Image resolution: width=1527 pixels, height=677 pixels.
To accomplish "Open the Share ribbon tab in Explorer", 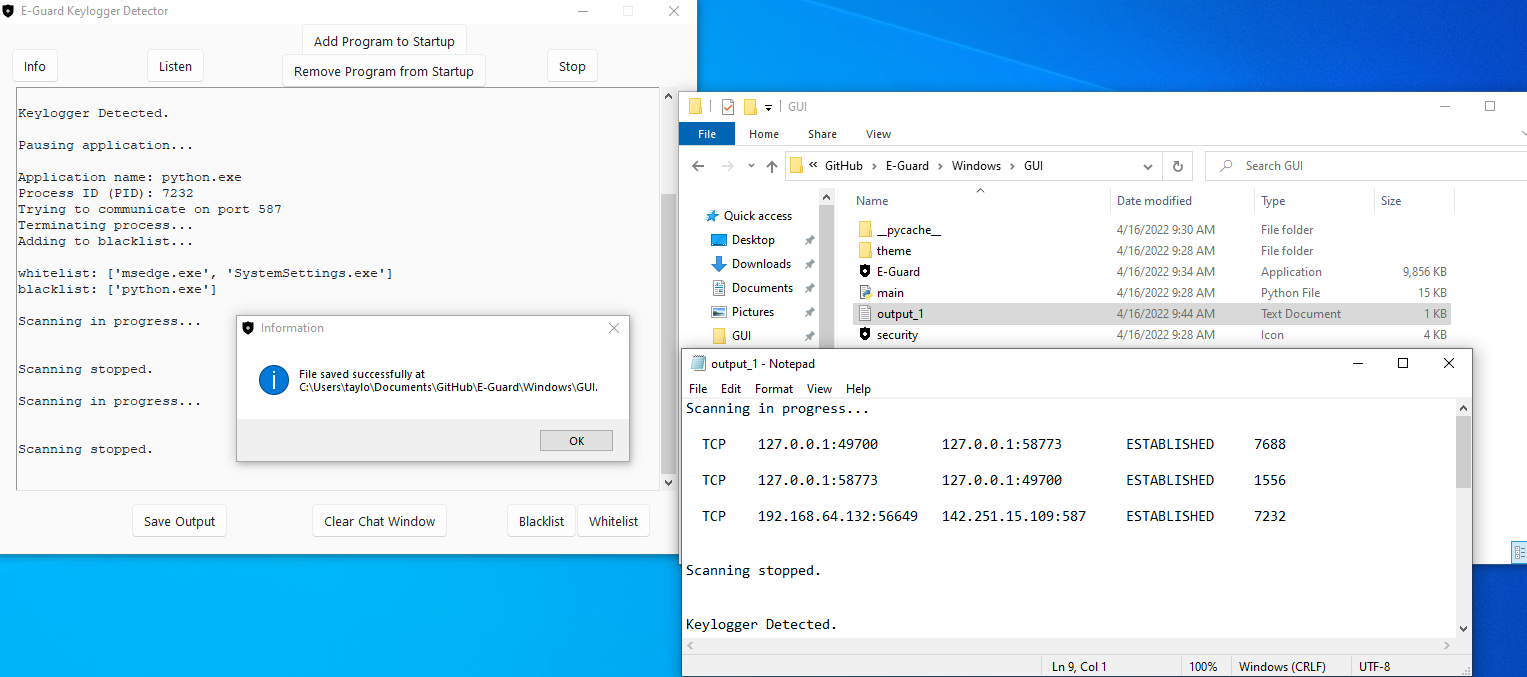I will (823, 134).
